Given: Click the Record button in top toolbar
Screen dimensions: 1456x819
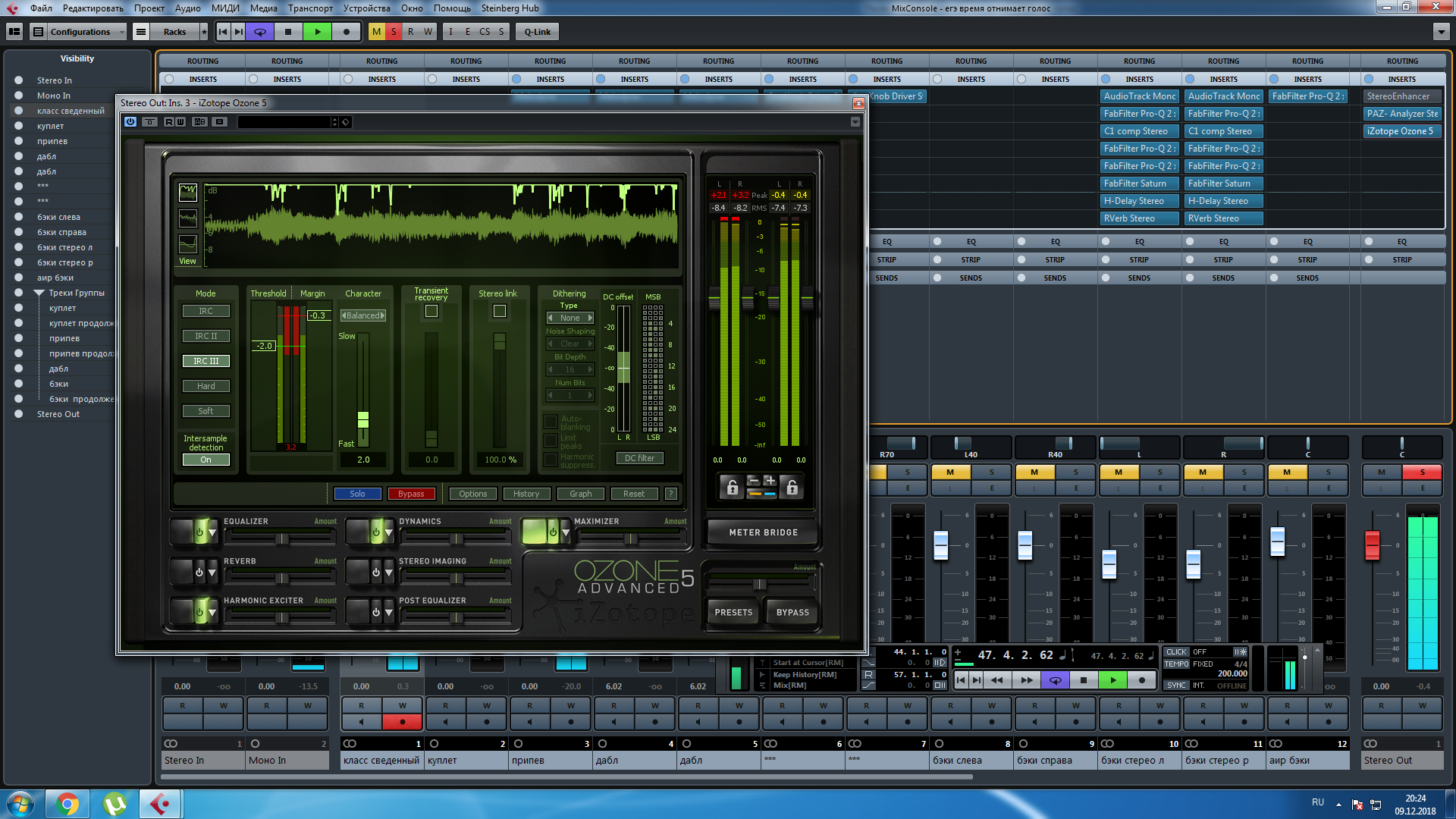Looking at the screenshot, I should (x=347, y=32).
